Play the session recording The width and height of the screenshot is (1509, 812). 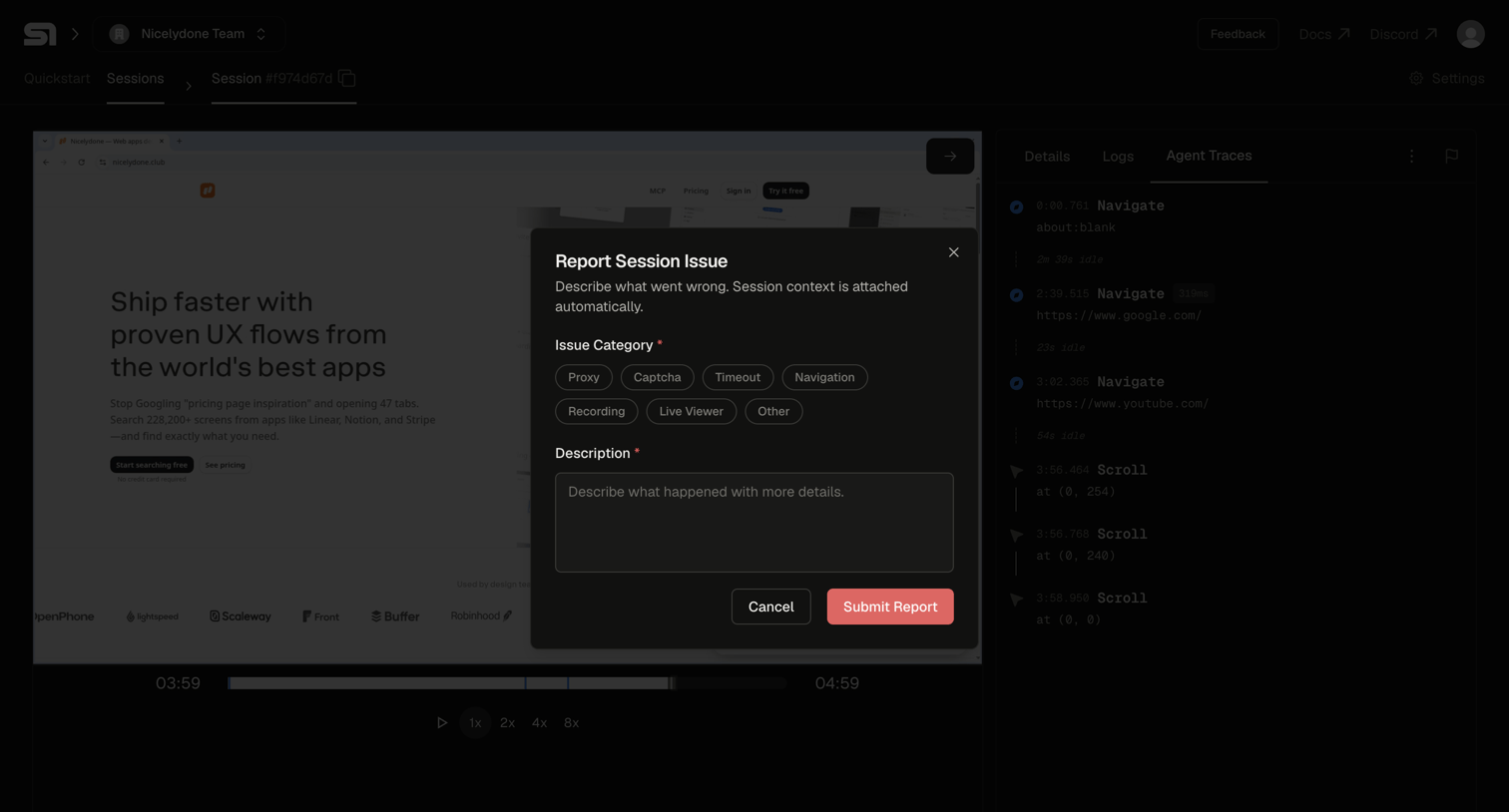point(441,723)
